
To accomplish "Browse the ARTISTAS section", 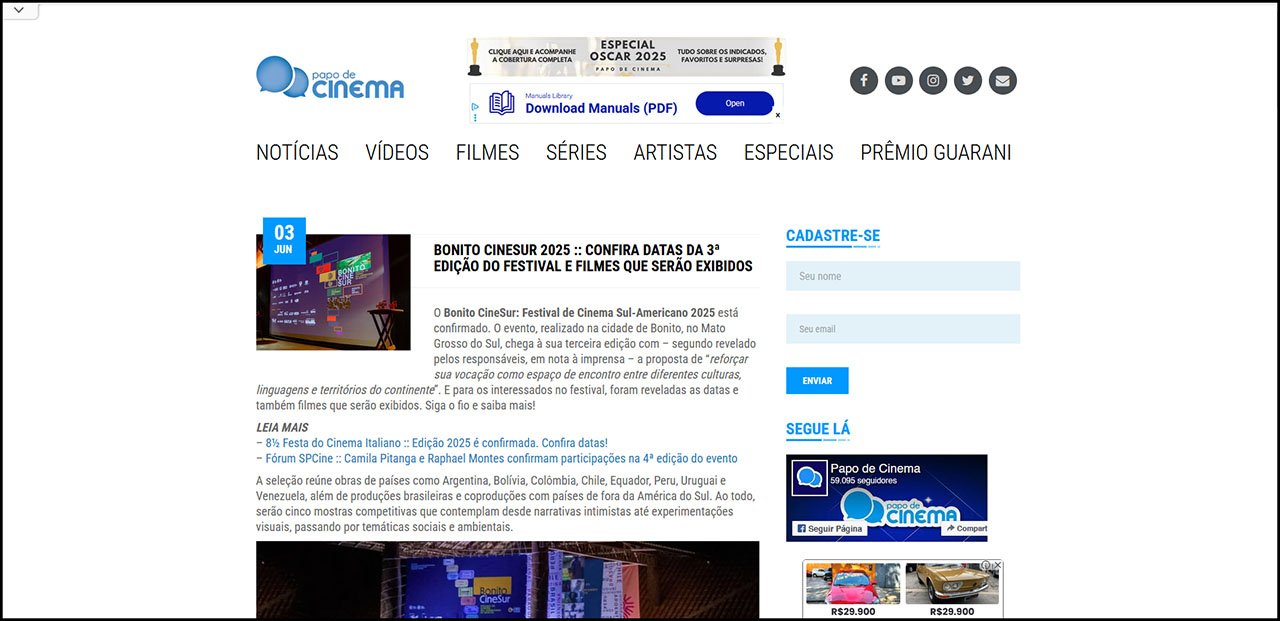I will [x=675, y=152].
